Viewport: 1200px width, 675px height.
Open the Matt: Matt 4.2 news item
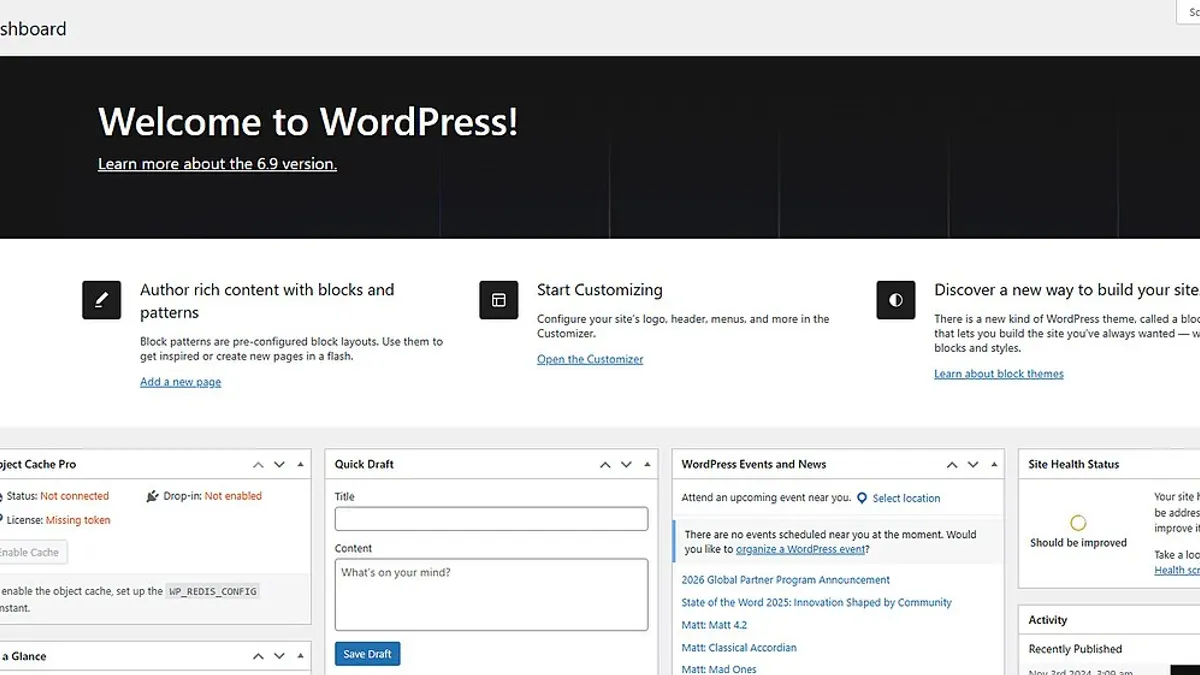pyautogui.click(x=714, y=625)
